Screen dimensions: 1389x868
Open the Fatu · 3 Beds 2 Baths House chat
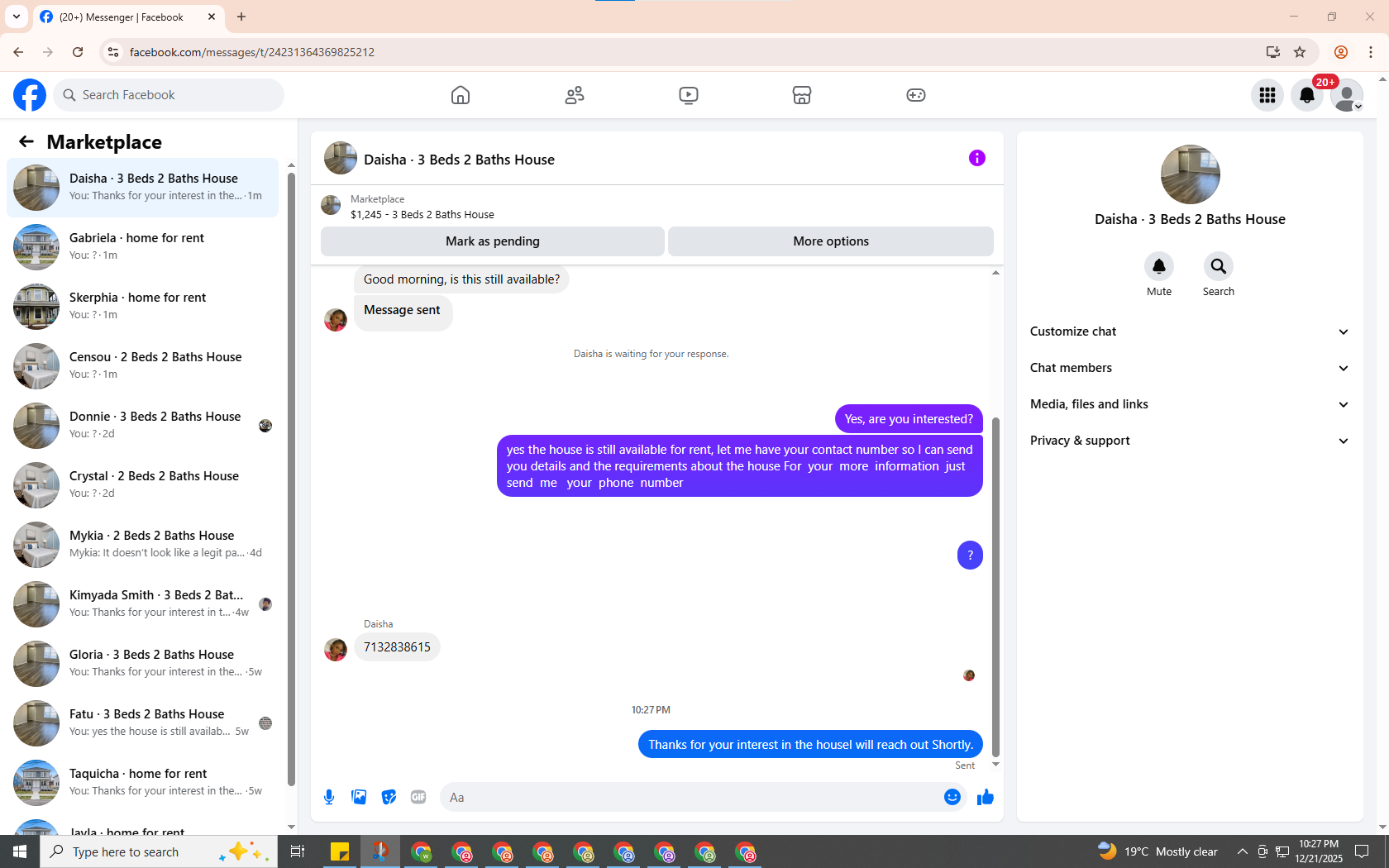[x=142, y=723]
